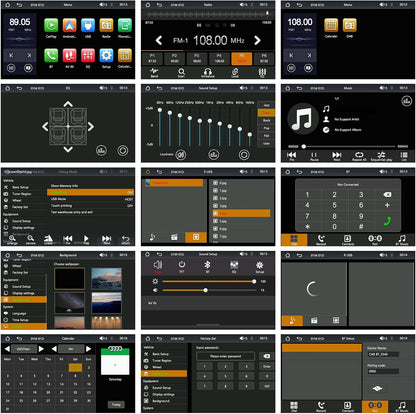Toggle the Loudness icon on the equalizer screen
Viewport: 416px width, 414px height.
pyautogui.click(x=181, y=155)
